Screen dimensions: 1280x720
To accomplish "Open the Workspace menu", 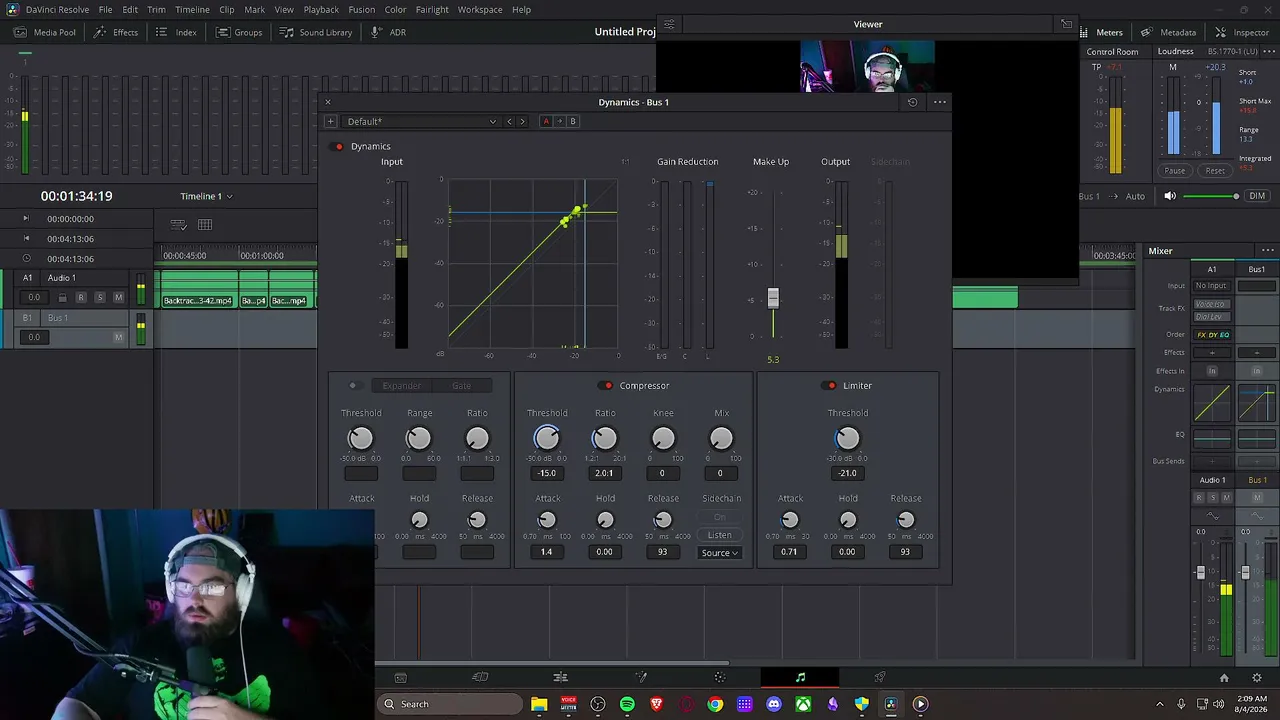I will coord(480,9).
